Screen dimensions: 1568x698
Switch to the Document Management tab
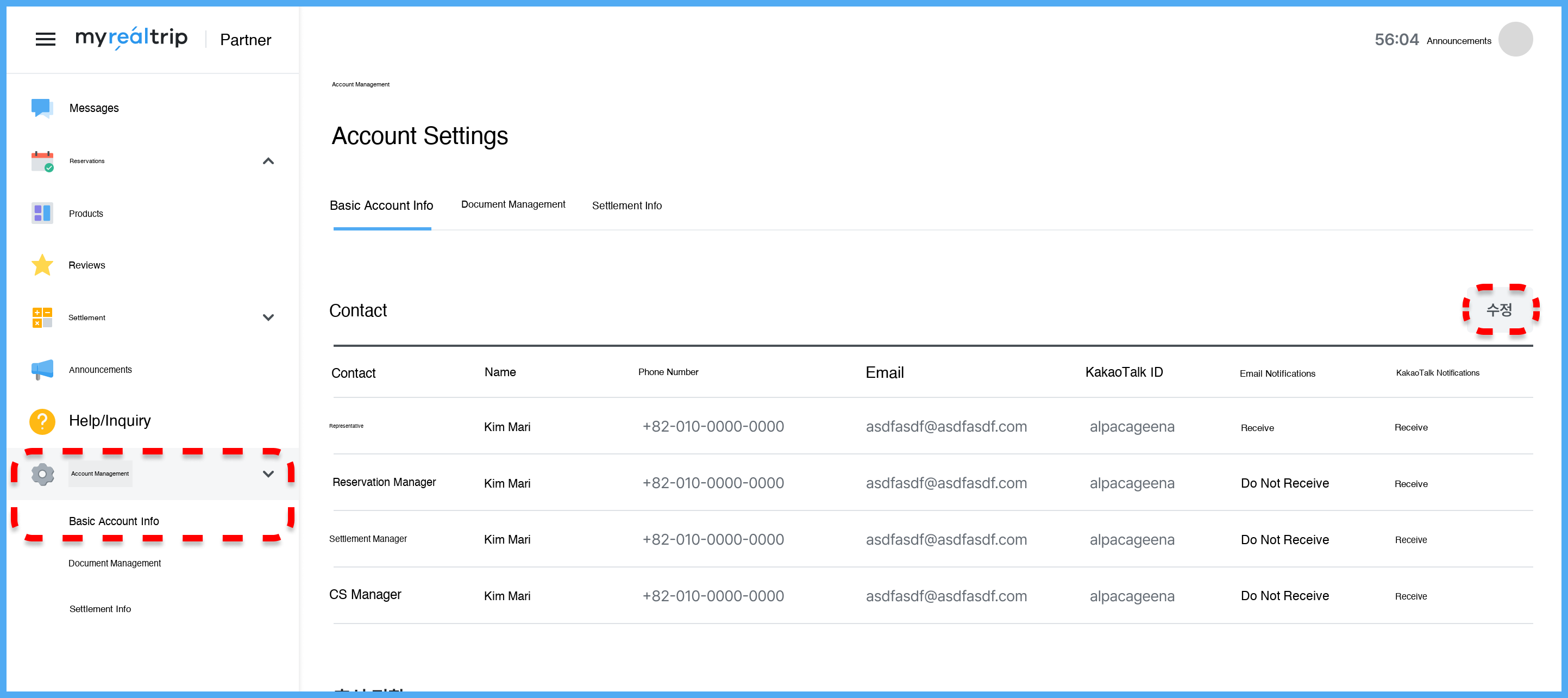(512, 204)
